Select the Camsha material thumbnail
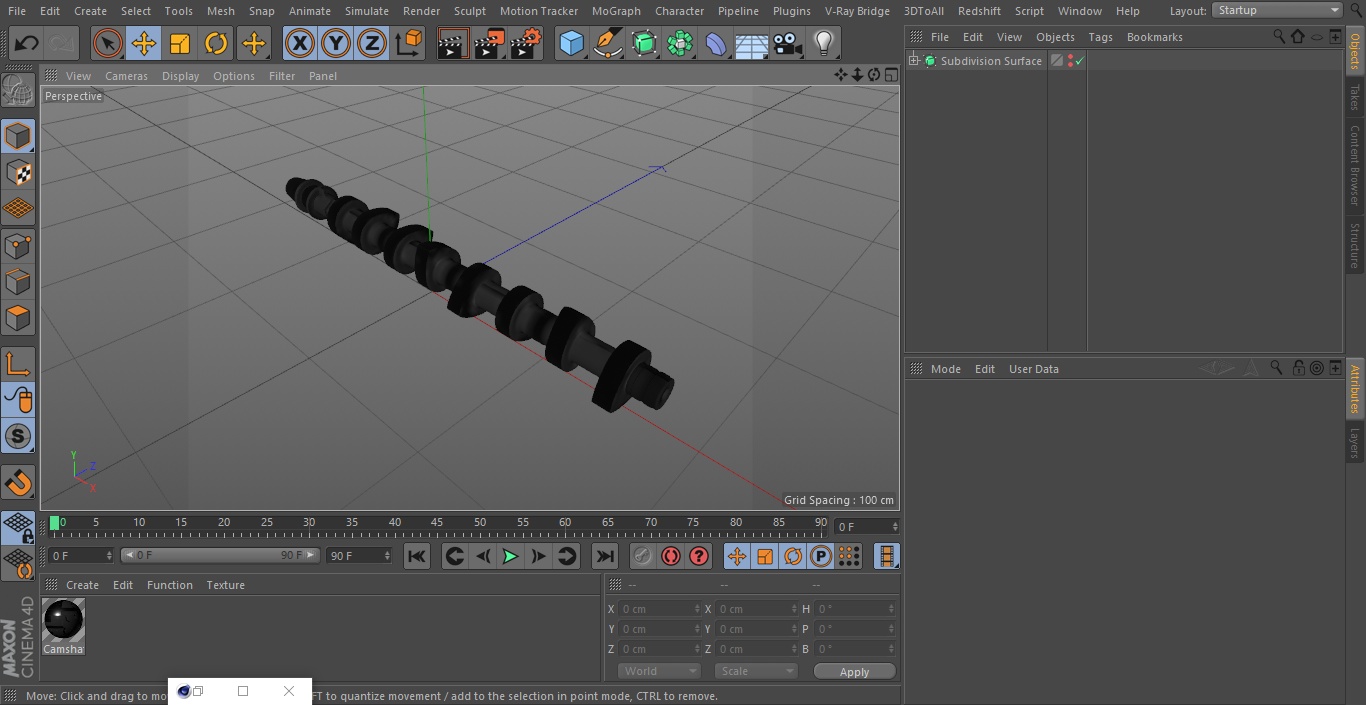1366x705 pixels. [64, 621]
